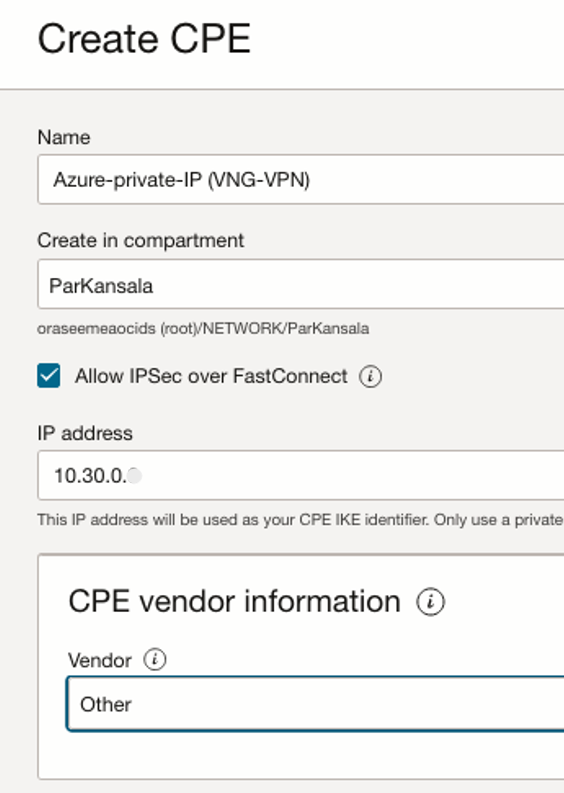The image size is (564, 793).
Task: Click the Name field label
Action: [x=64, y=138]
